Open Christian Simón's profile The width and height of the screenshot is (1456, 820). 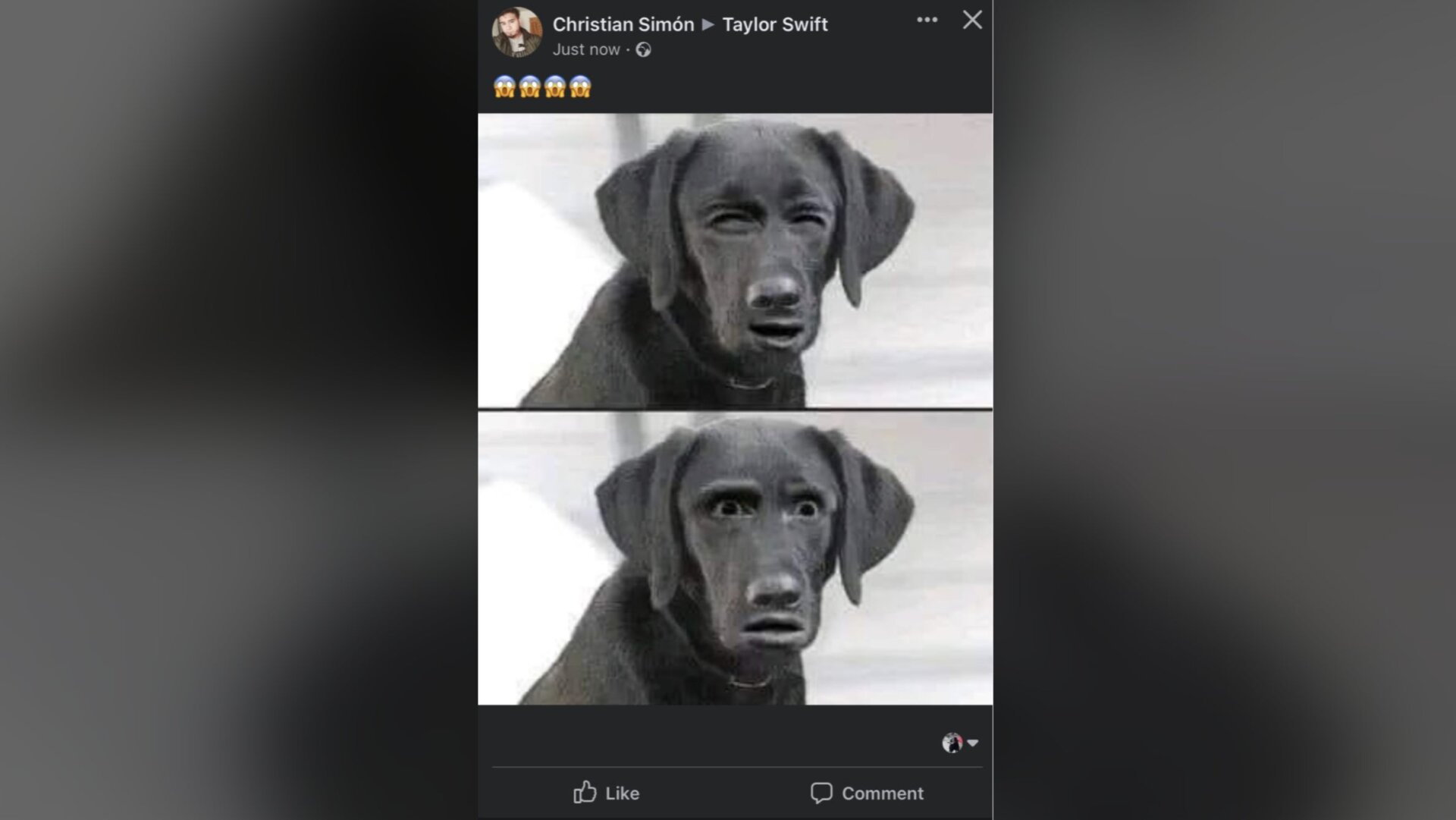(x=623, y=24)
